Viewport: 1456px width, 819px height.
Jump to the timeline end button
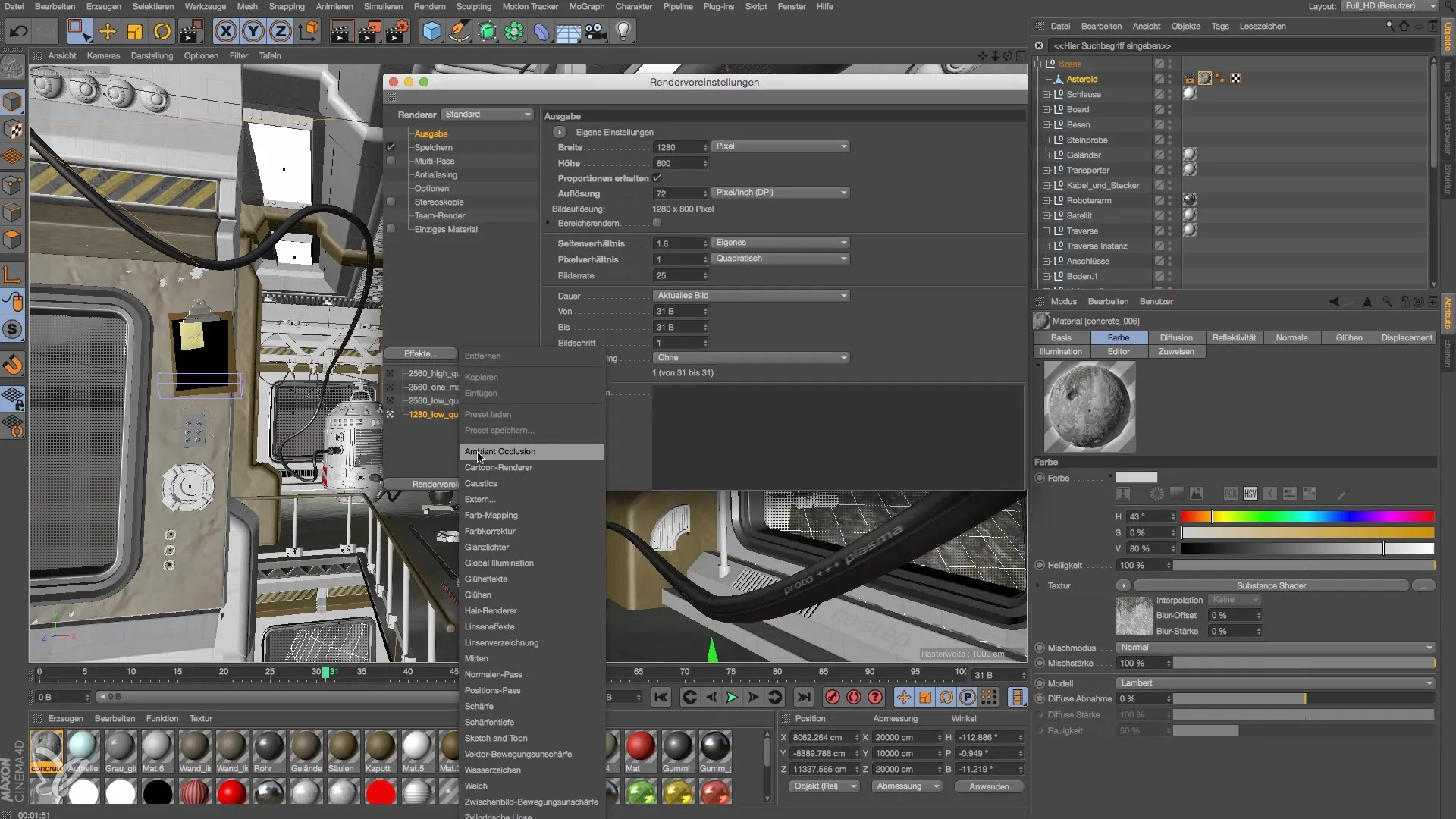(804, 697)
